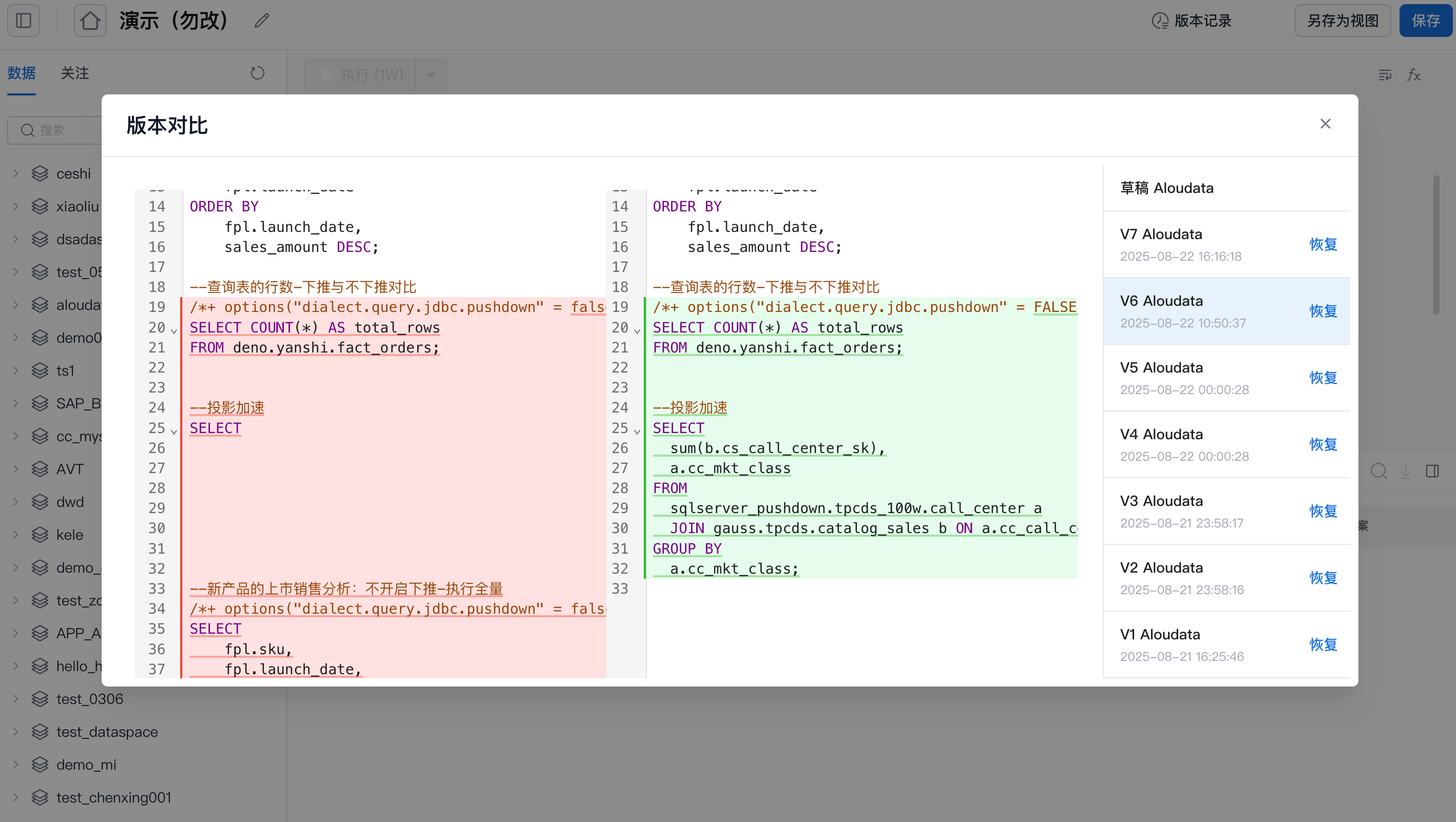The width and height of the screenshot is (1456, 822).
Task: Close the 版本对比 dialog
Action: [x=1325, y=124]
